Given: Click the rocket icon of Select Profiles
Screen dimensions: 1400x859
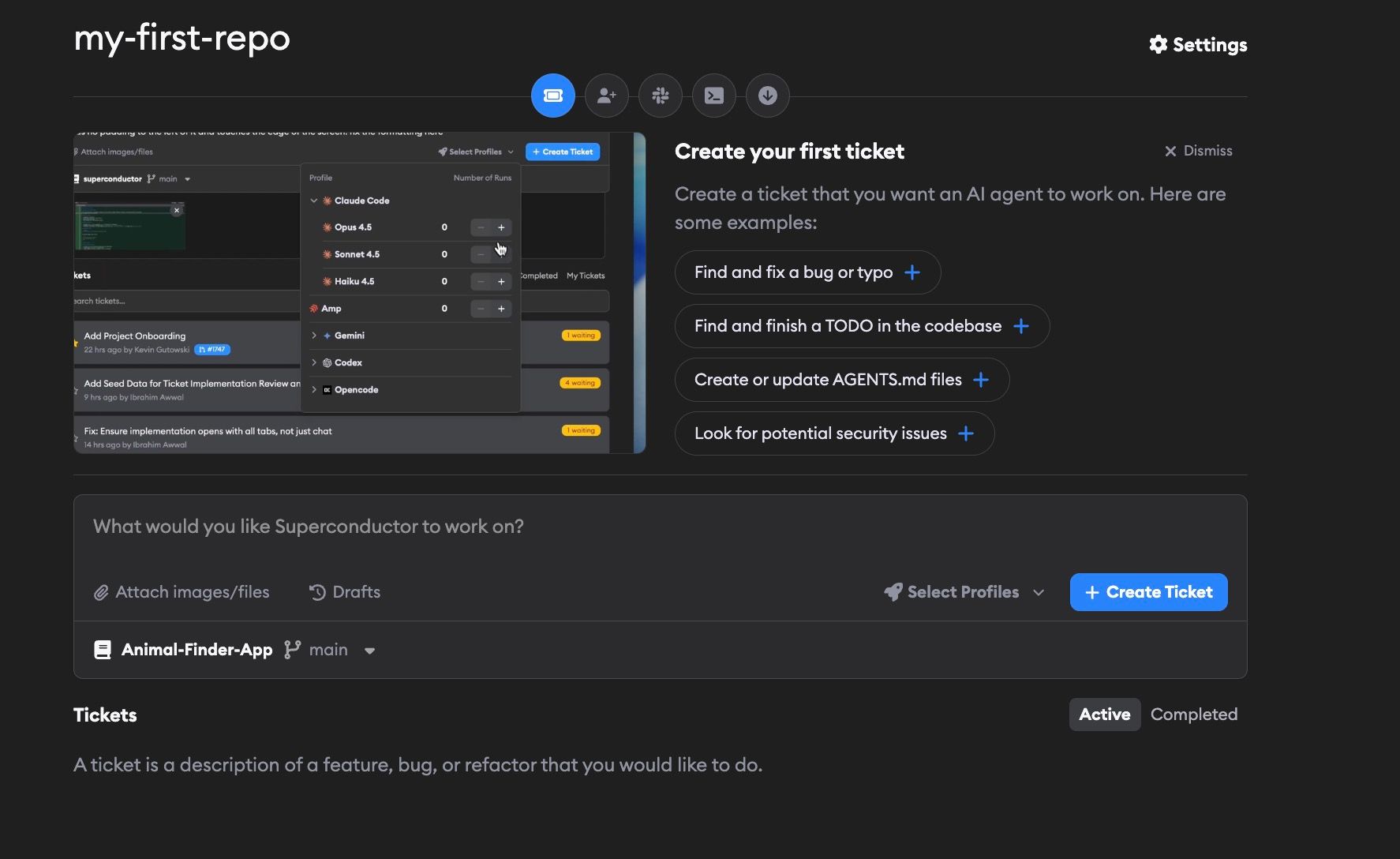Looking at the screenshot, I should click(x=893, y=592).
